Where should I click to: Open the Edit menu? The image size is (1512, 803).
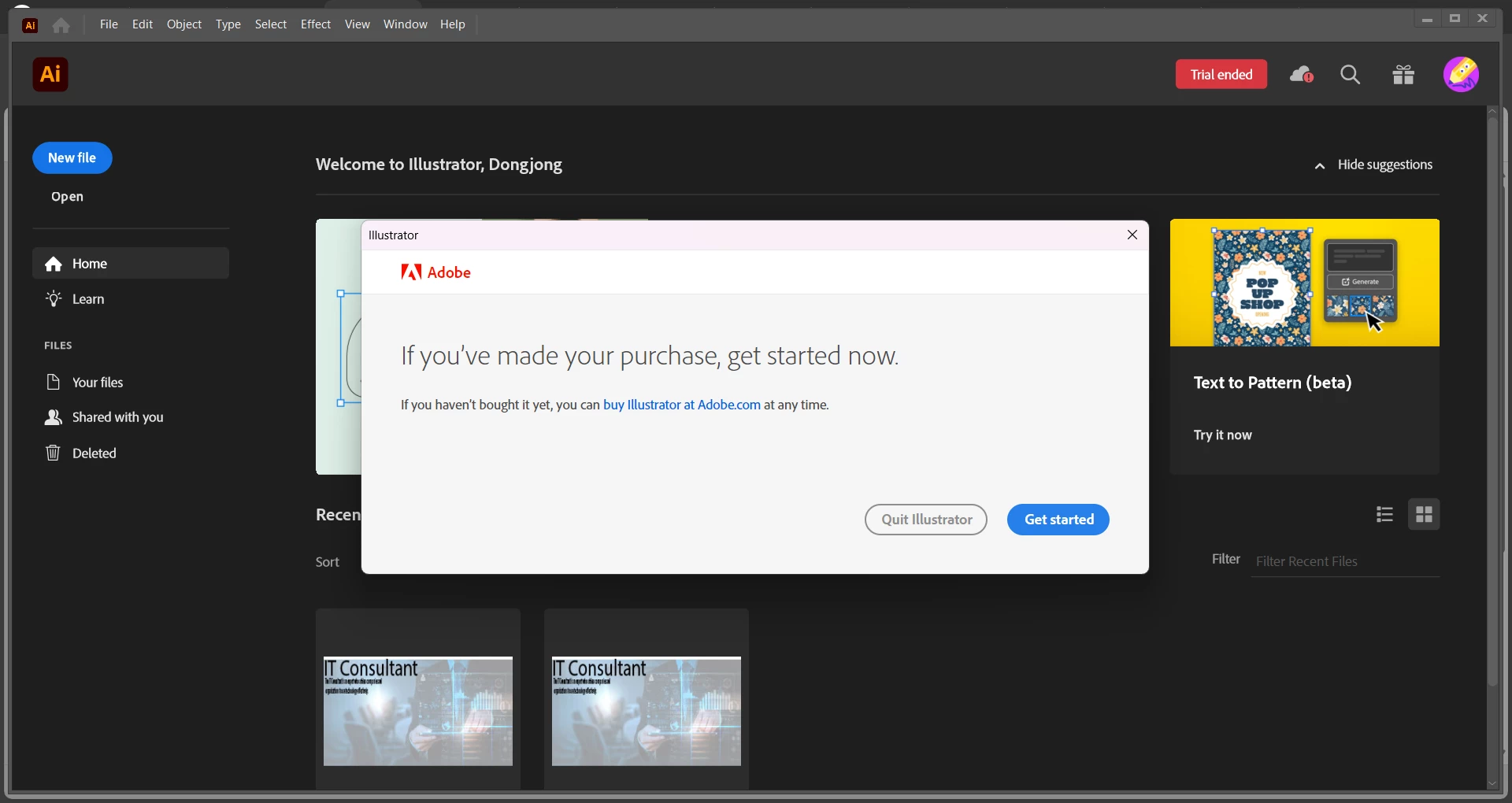(x=143, y=24)
